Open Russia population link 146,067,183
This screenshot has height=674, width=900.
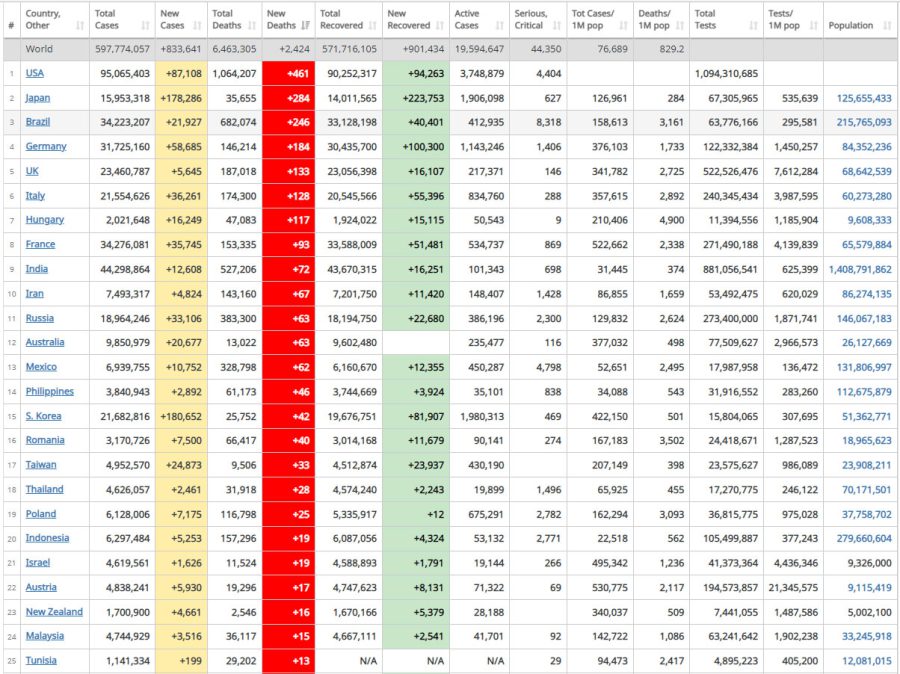(864, 319)
